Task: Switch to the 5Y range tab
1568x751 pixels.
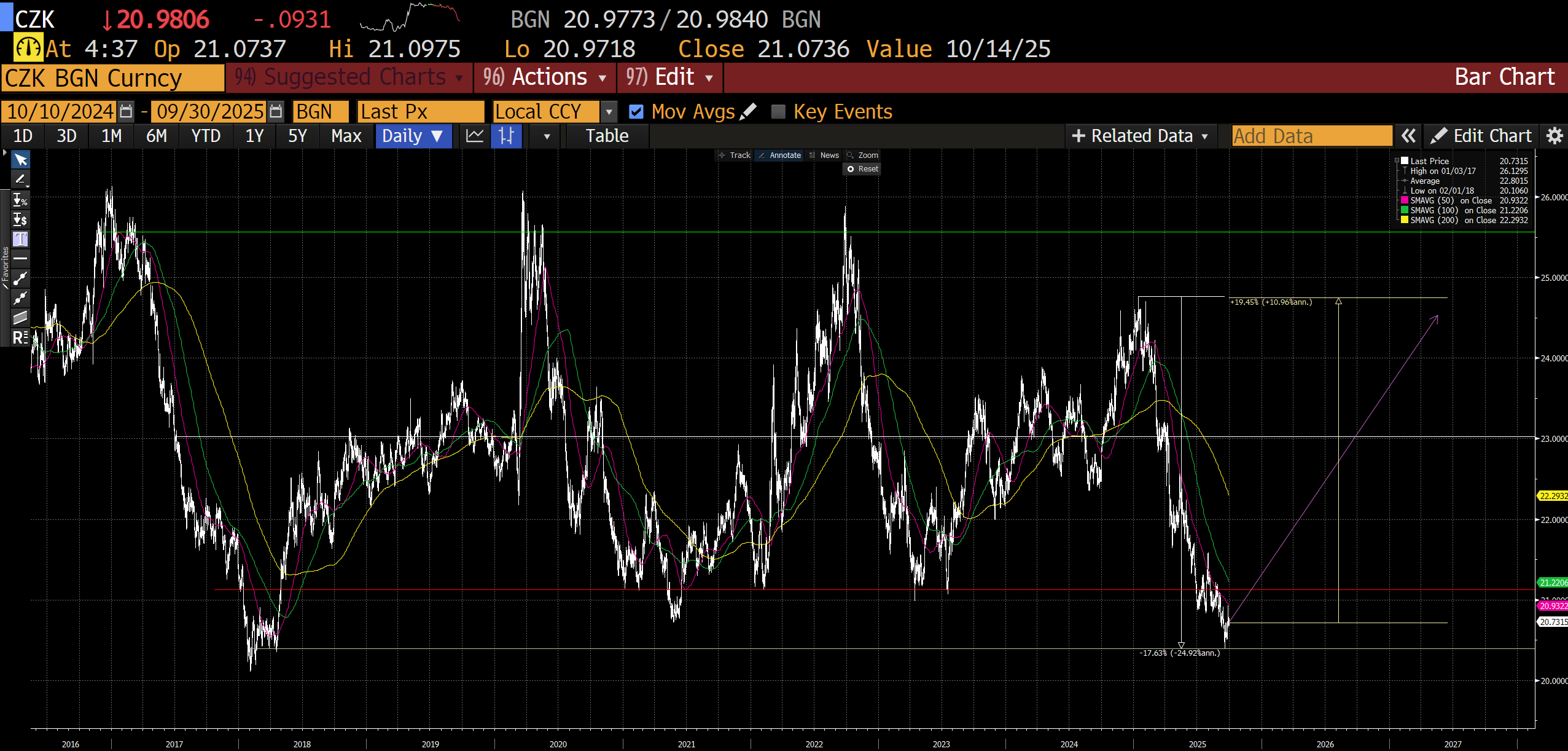Action: 297,136
